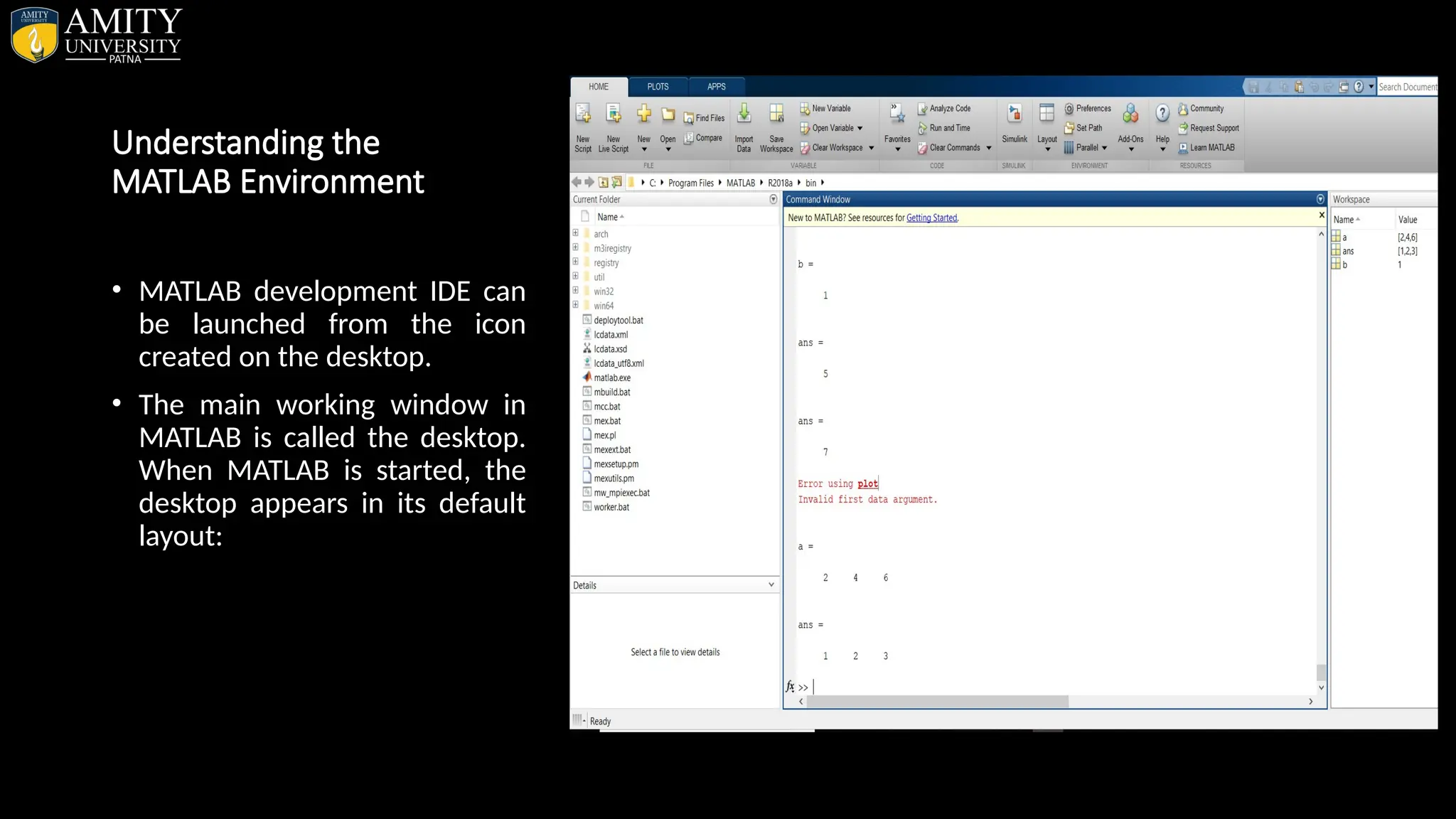Switch to the APPS tab

717,87
